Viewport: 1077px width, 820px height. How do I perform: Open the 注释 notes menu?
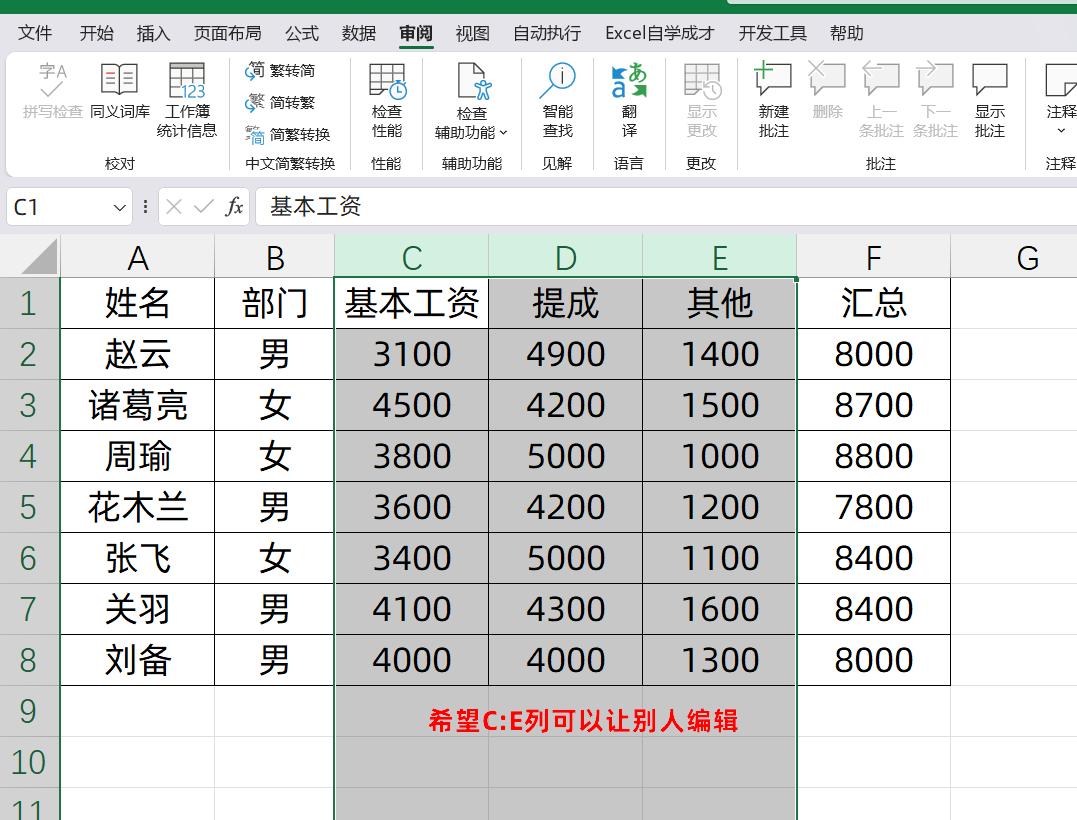1061,100
